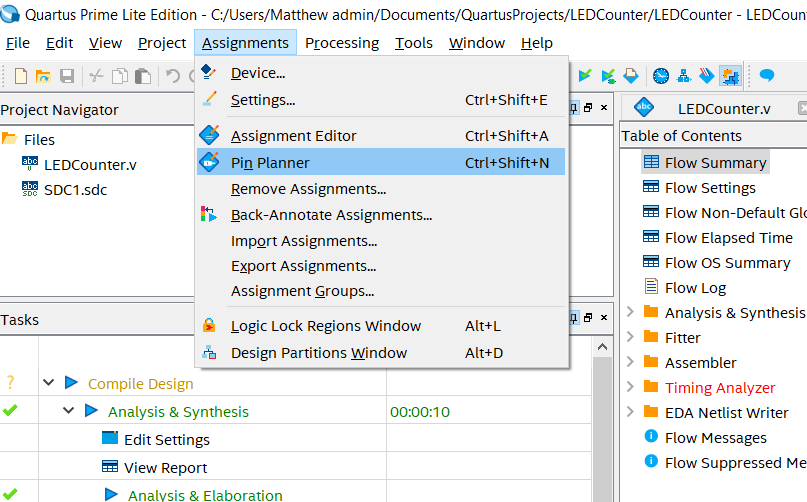Click the Files folder icon

[10, 139]
